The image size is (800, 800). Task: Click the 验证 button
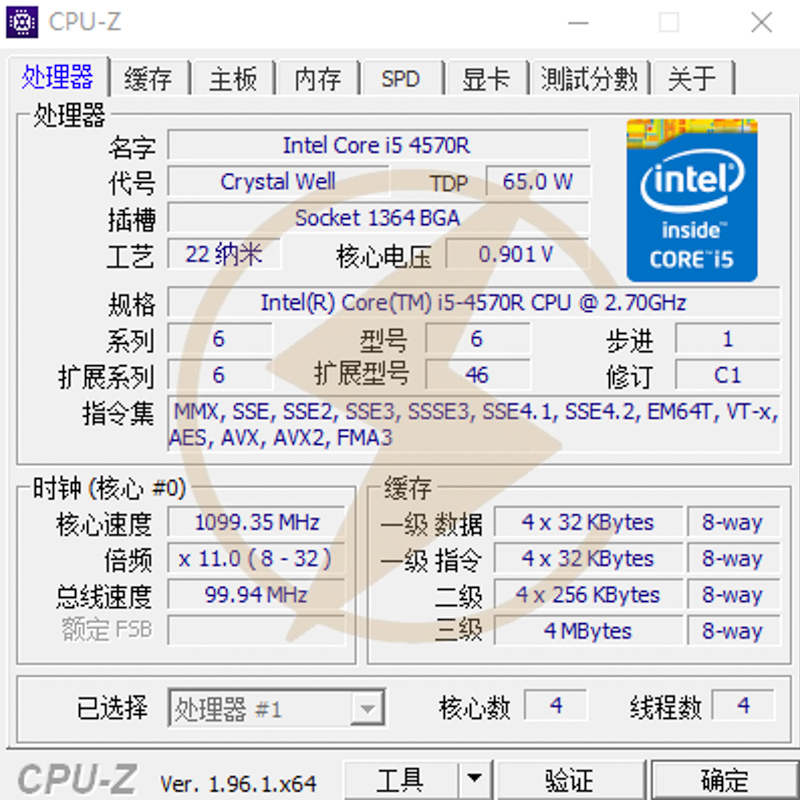tap(569, 780)
